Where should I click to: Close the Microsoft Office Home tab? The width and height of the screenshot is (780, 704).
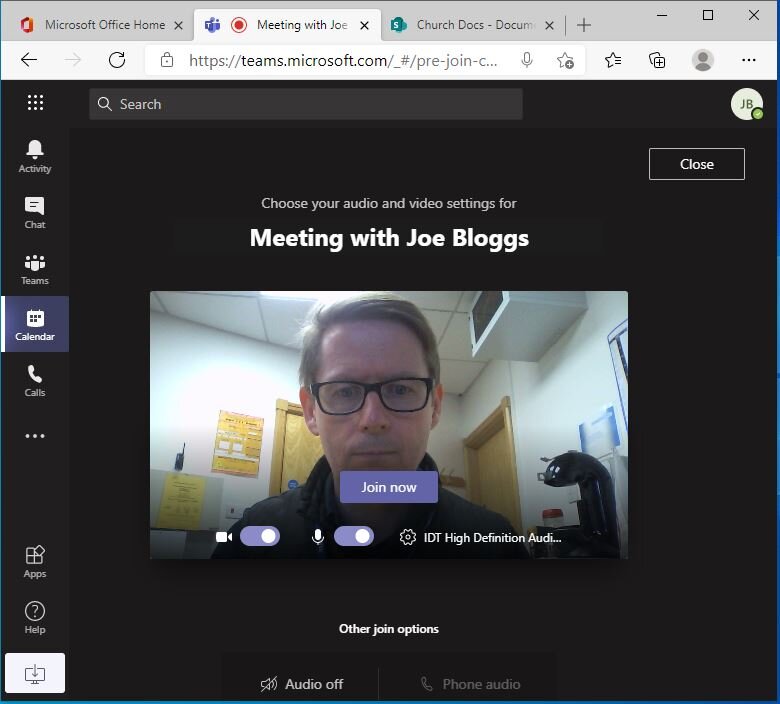coord(178,25)
